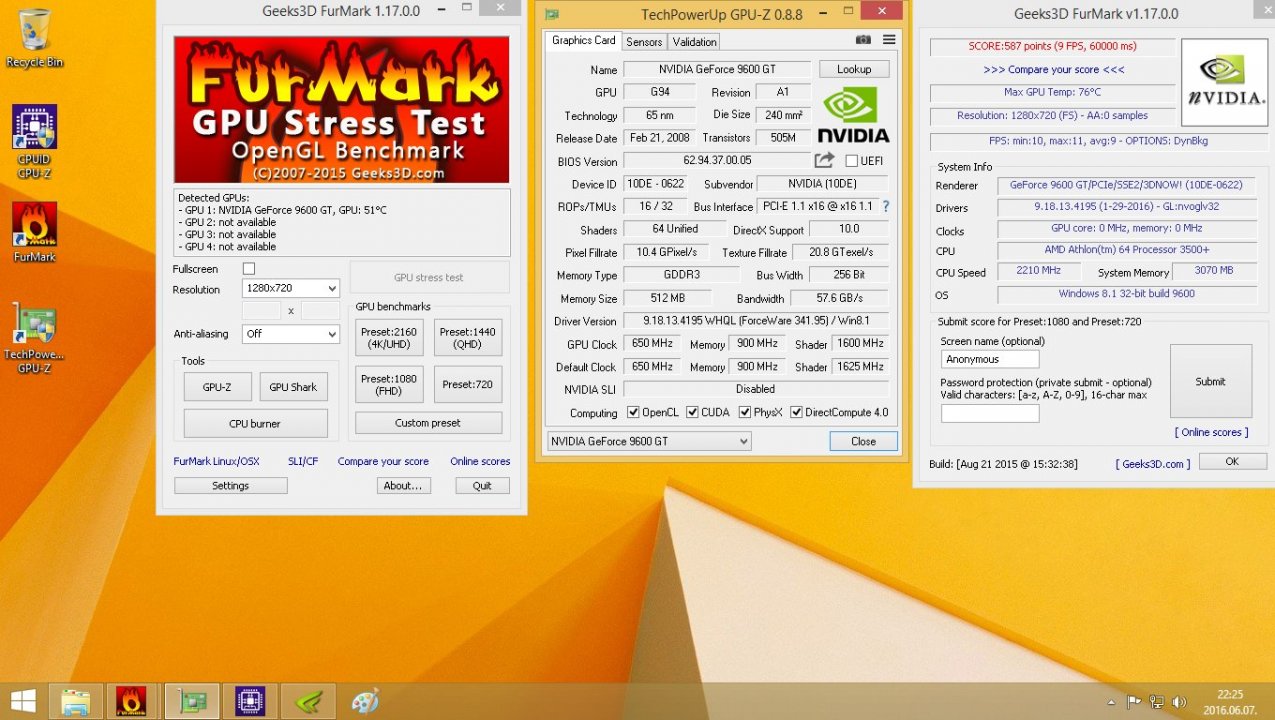Switch to FurMark taskbar icon

[132, 701]
